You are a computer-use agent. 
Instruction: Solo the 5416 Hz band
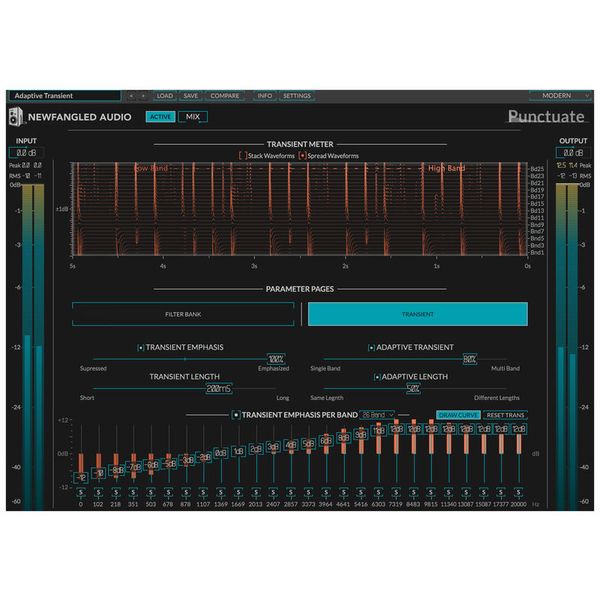361,492
